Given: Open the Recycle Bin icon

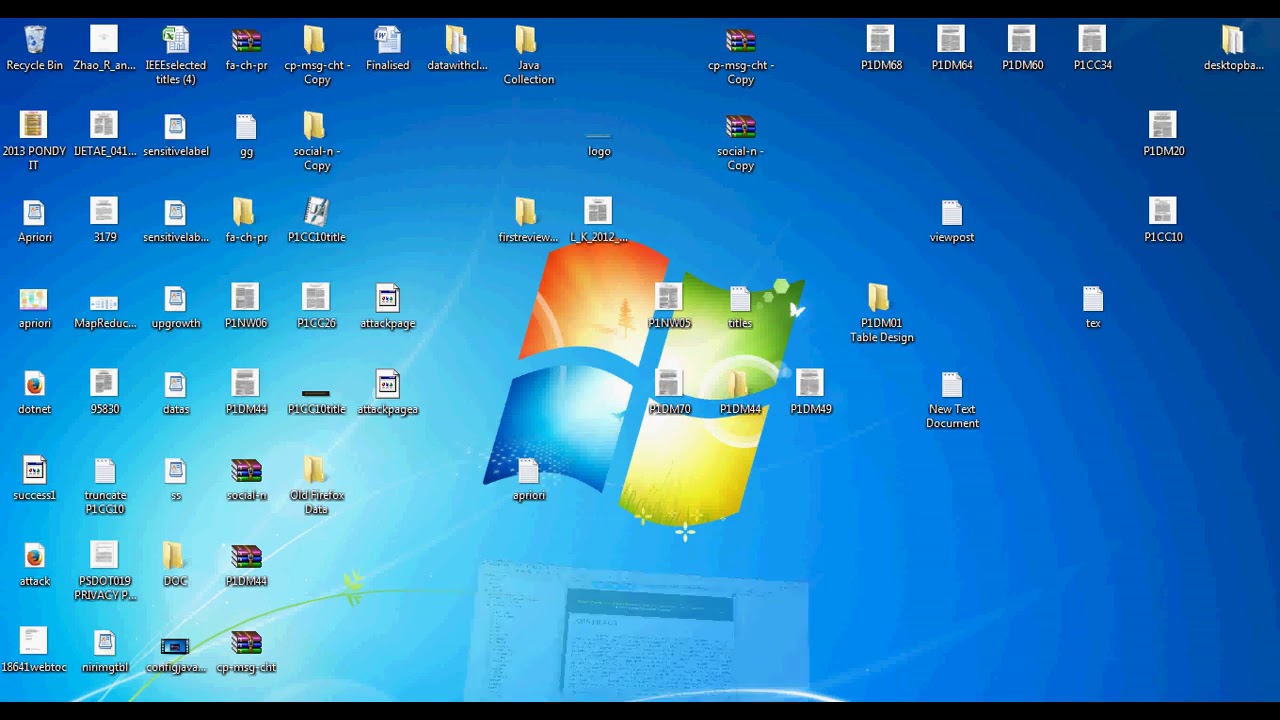Looking at the screenshot, I should coord(34,41).
